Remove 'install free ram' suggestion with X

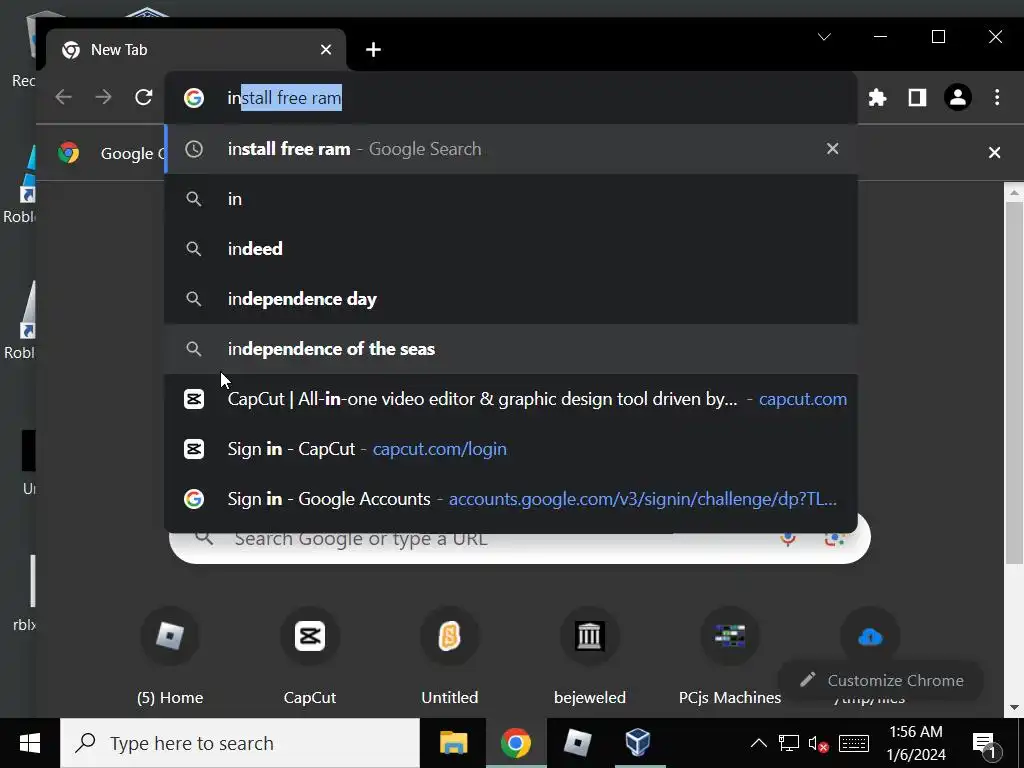(x=832, y=149)
